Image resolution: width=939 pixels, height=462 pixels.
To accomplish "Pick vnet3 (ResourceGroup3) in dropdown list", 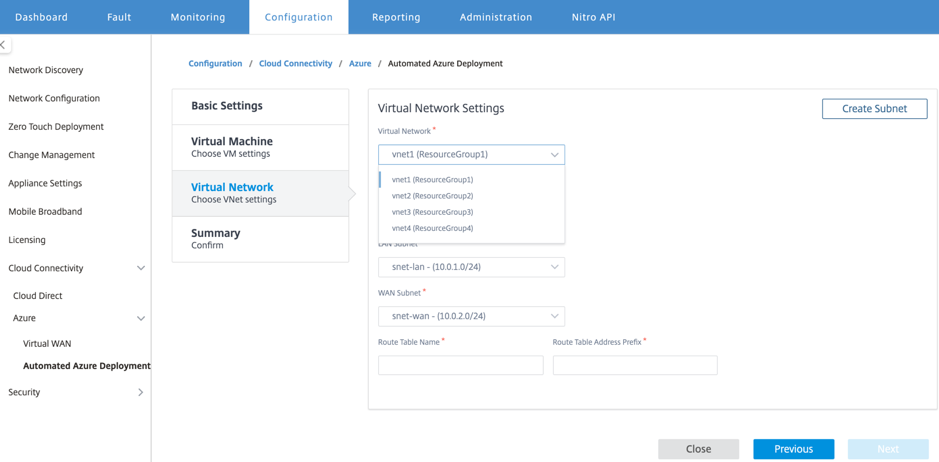I will pos(432,212).
